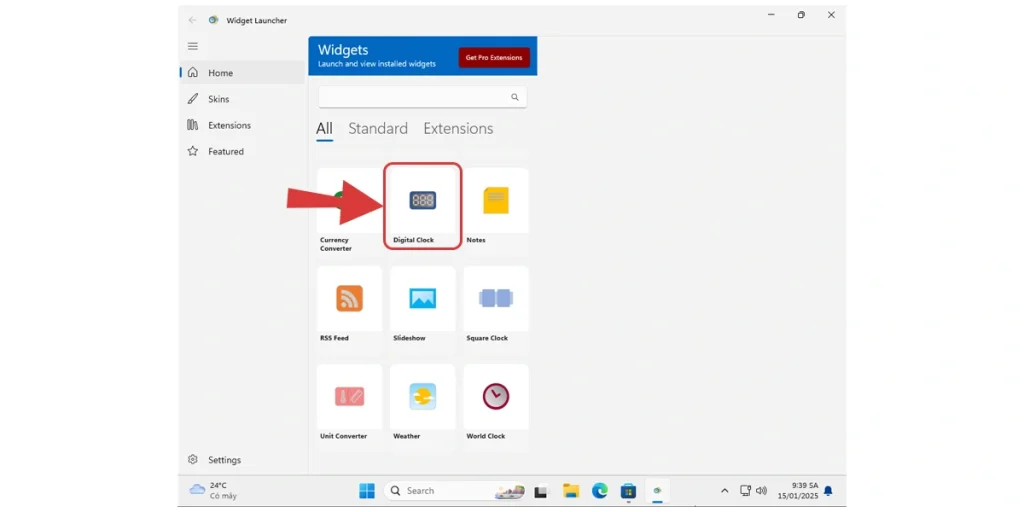This screenshot has width=1024, height=512.
Task: Open Microsoft Edge from the taskbar
Action: tap(600, 491)
